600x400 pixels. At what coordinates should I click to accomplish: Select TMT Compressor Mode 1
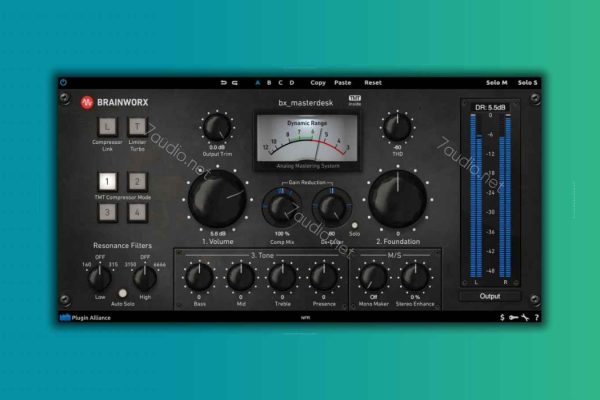click(x=108, y=181)
